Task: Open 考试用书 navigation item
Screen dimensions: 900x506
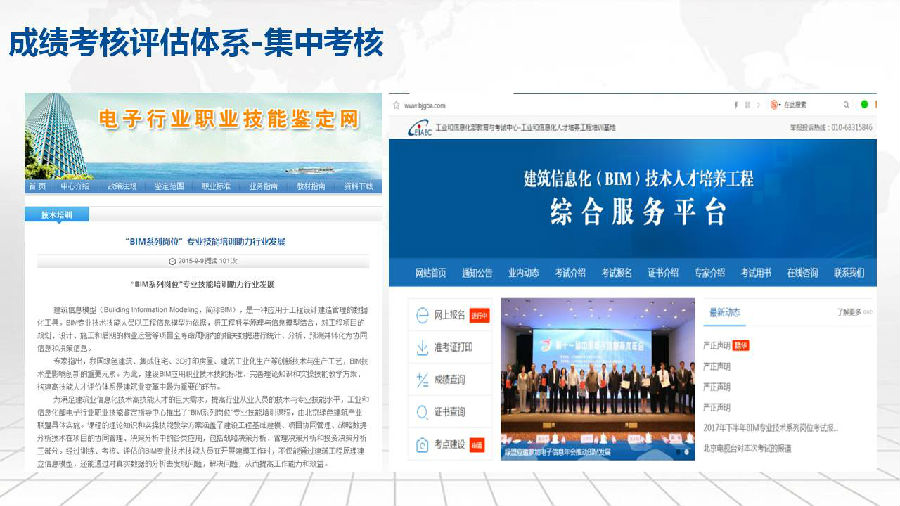Action: click(756, 273)
